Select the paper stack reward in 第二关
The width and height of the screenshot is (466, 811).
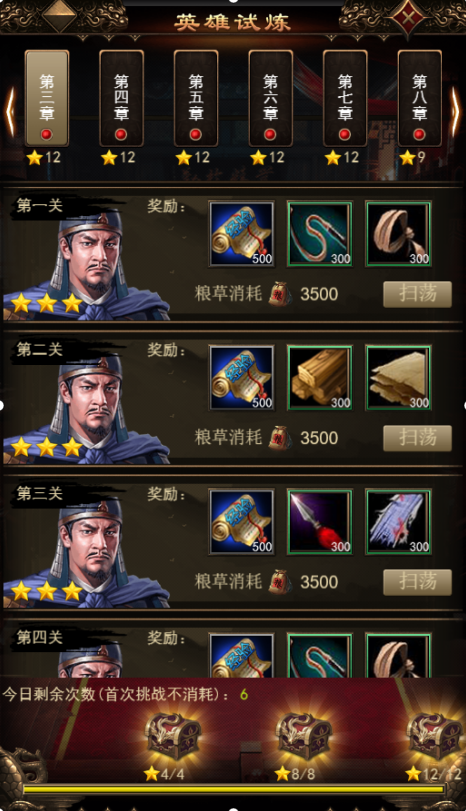[399, 378]
